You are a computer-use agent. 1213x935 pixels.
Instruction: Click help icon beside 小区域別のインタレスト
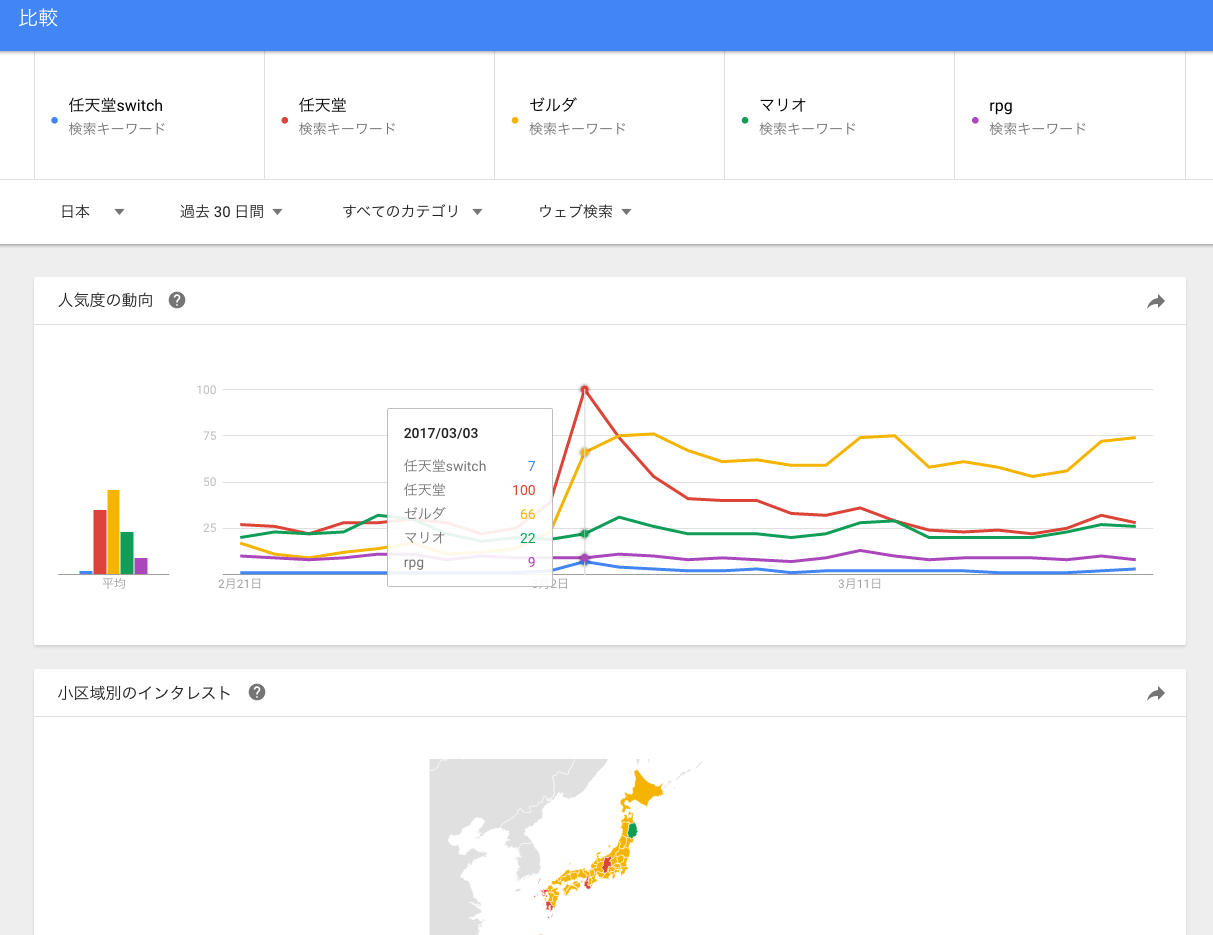coord(257,692)
